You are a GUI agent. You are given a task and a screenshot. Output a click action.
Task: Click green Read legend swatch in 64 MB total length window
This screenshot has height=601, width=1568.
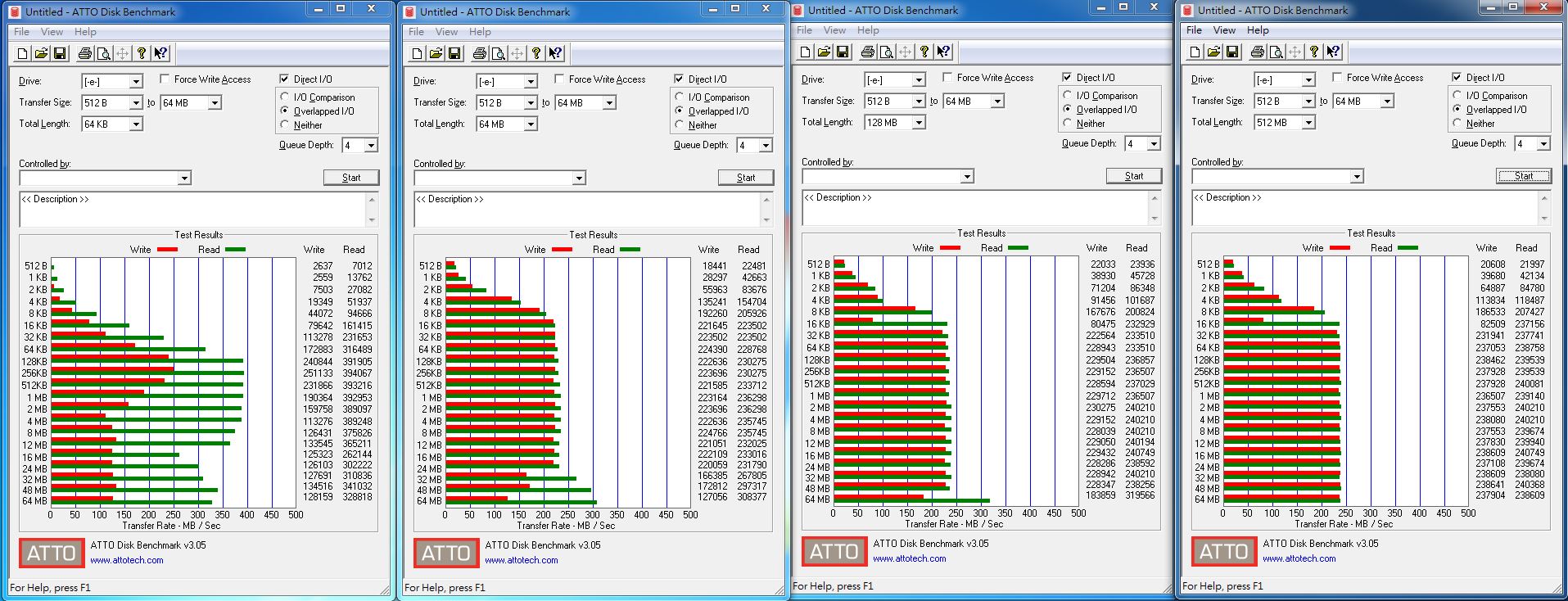point(630,249)
